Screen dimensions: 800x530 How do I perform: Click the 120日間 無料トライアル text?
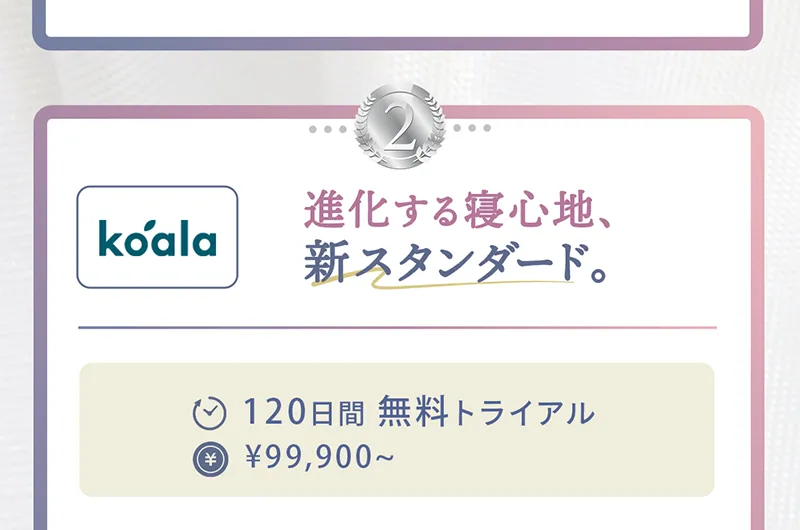click(x=419, y=412)
